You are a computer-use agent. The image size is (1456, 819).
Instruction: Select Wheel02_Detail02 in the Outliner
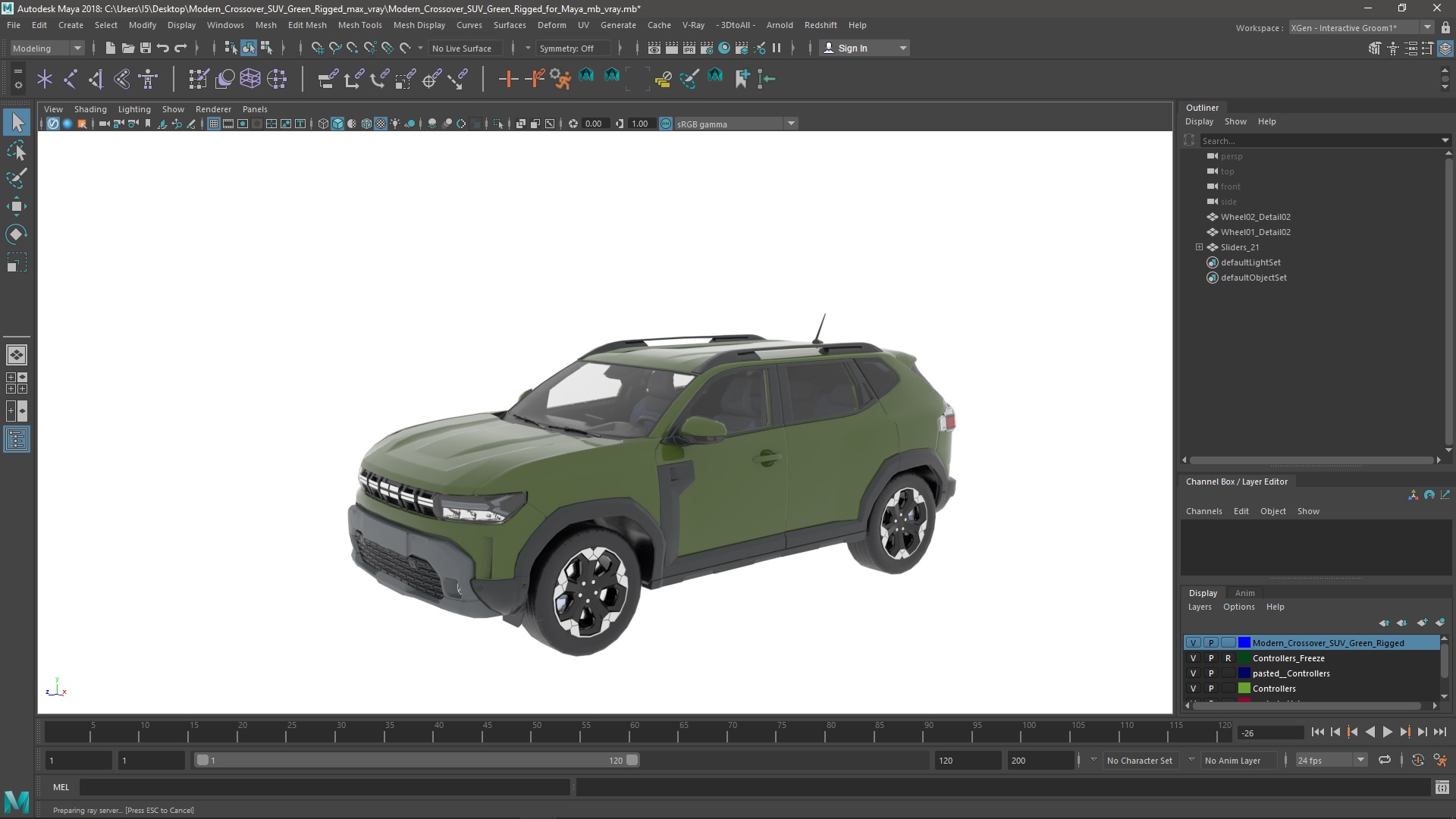(1255, 217)
